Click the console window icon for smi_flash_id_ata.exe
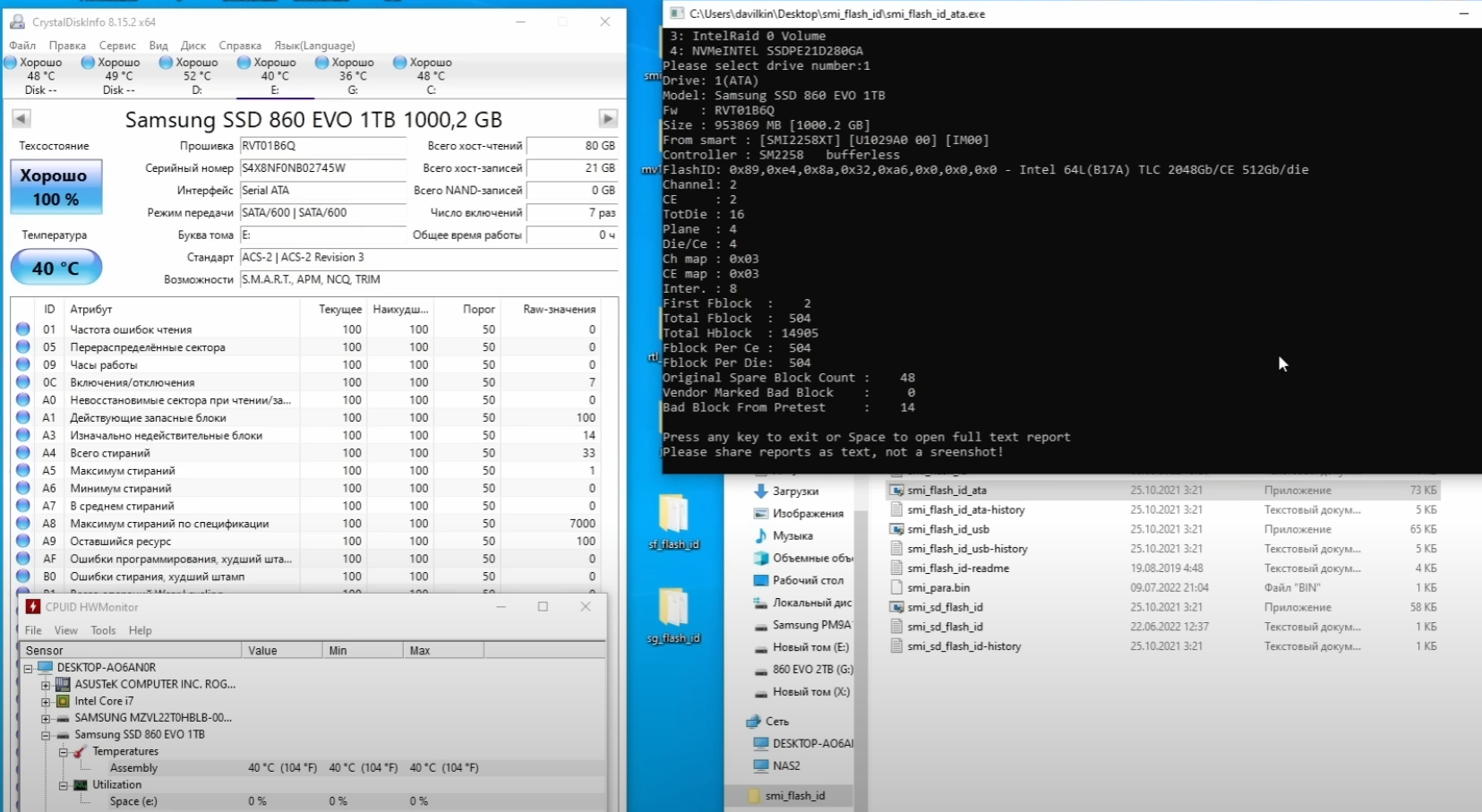Image resolution: width=1482 pixels, height=812 pixels. tap(677, 13)
